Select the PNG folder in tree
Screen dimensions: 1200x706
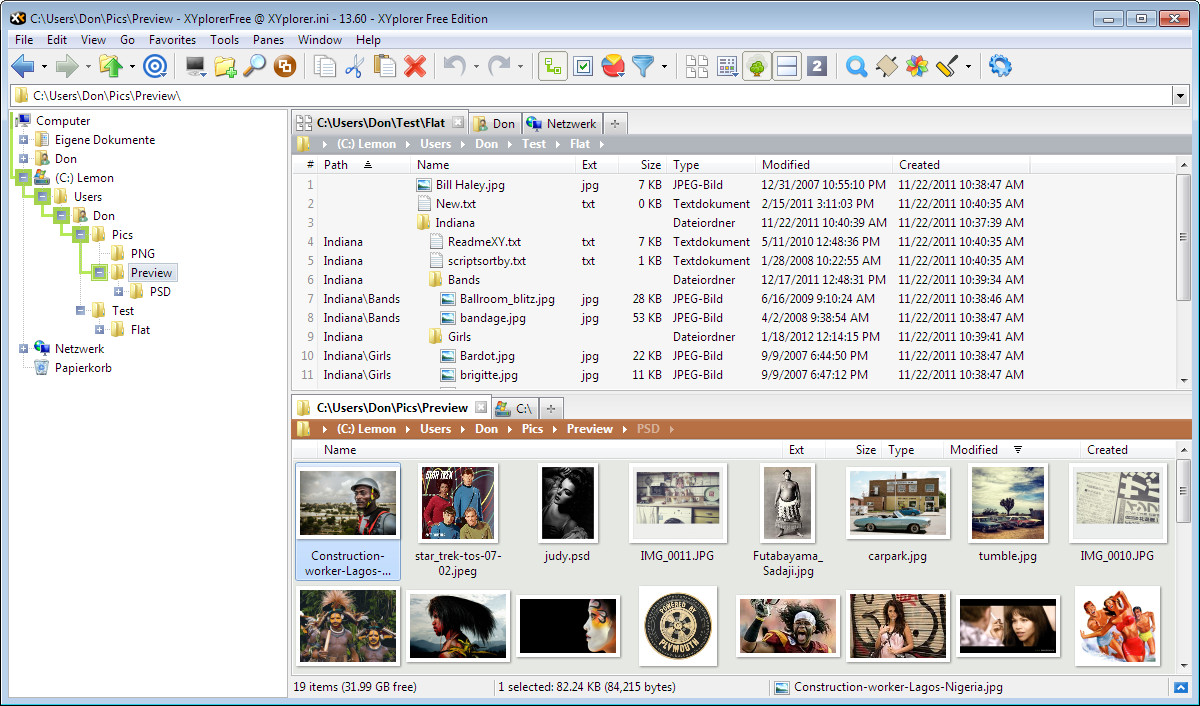pyautogui.click(x=143, y=254)
